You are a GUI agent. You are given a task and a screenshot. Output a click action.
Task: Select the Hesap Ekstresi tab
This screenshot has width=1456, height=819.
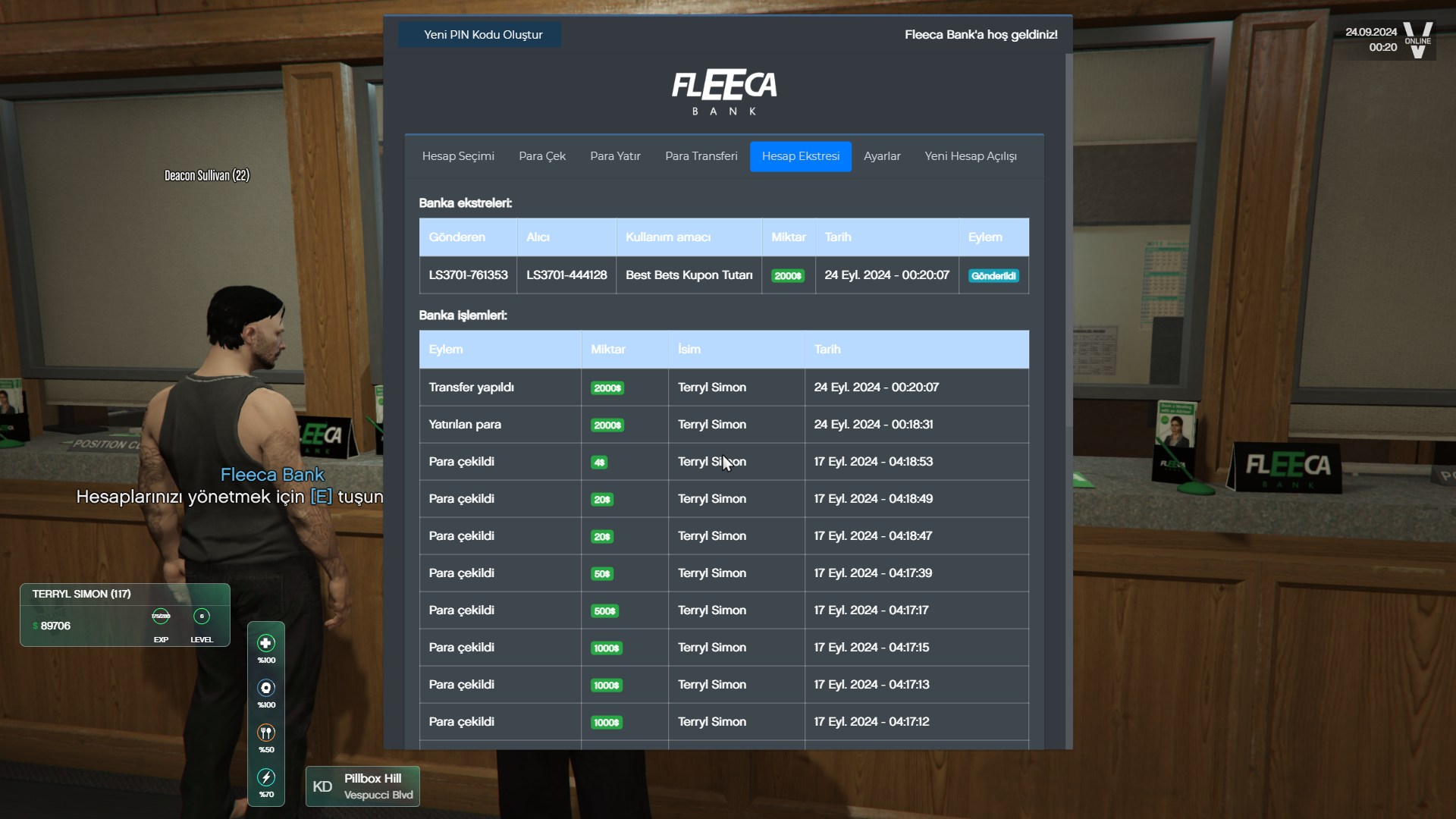(800, 156)
